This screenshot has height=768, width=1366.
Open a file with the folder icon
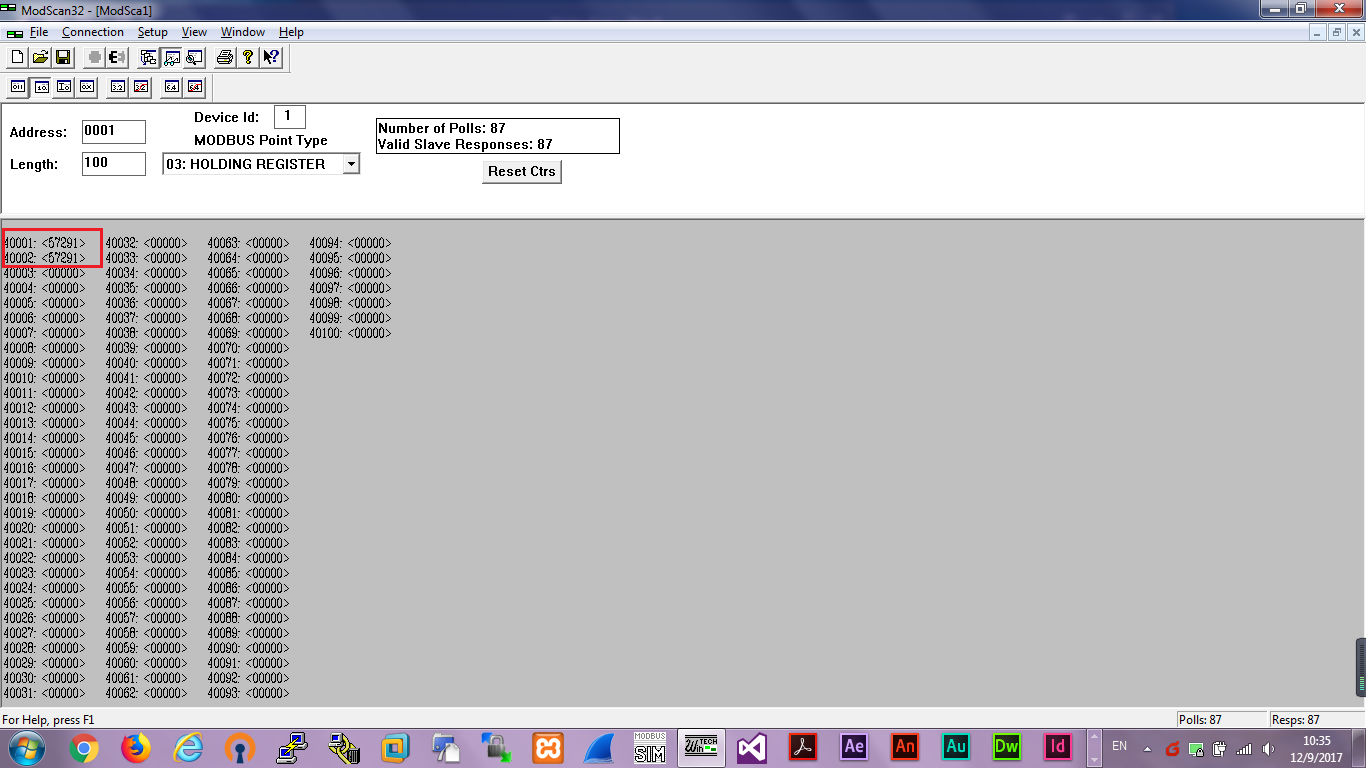click(40, 58)
